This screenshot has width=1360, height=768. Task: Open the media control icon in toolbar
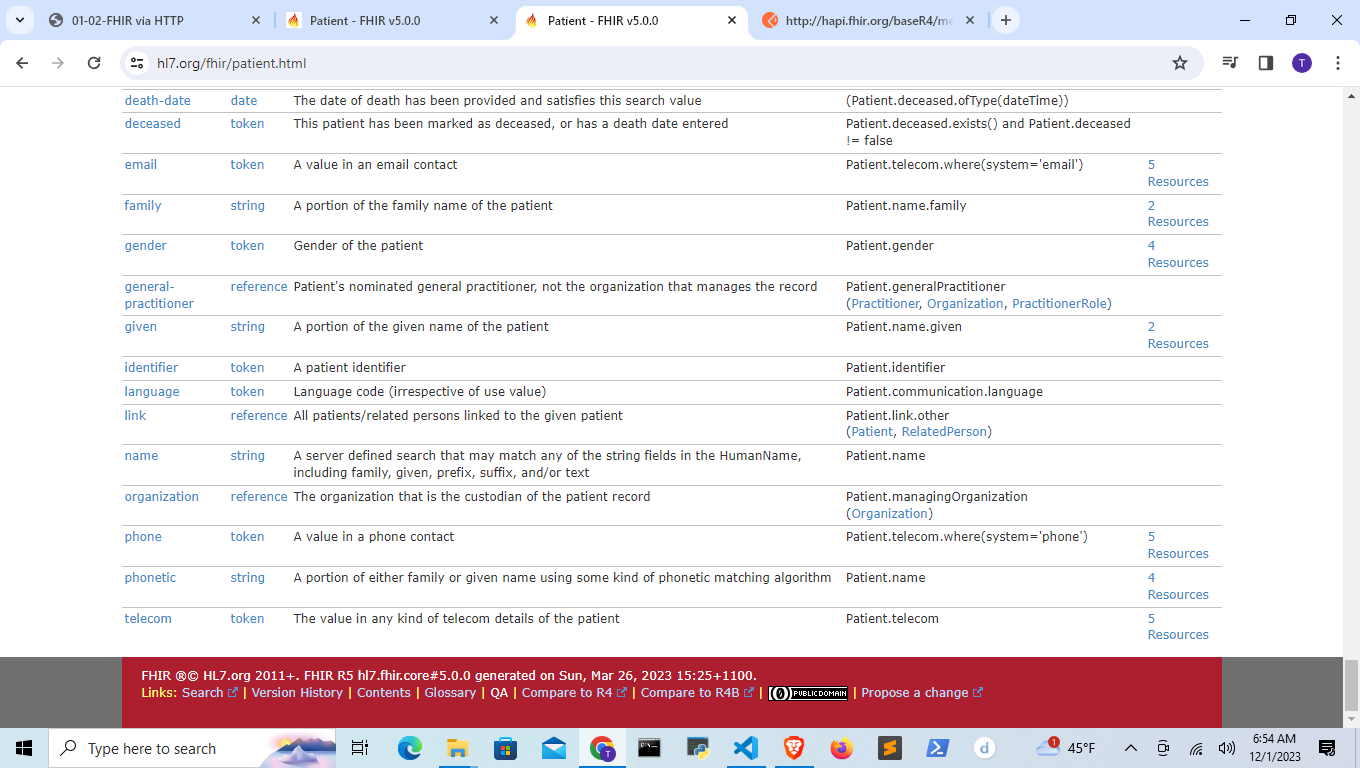click(x=1230, y=63)
